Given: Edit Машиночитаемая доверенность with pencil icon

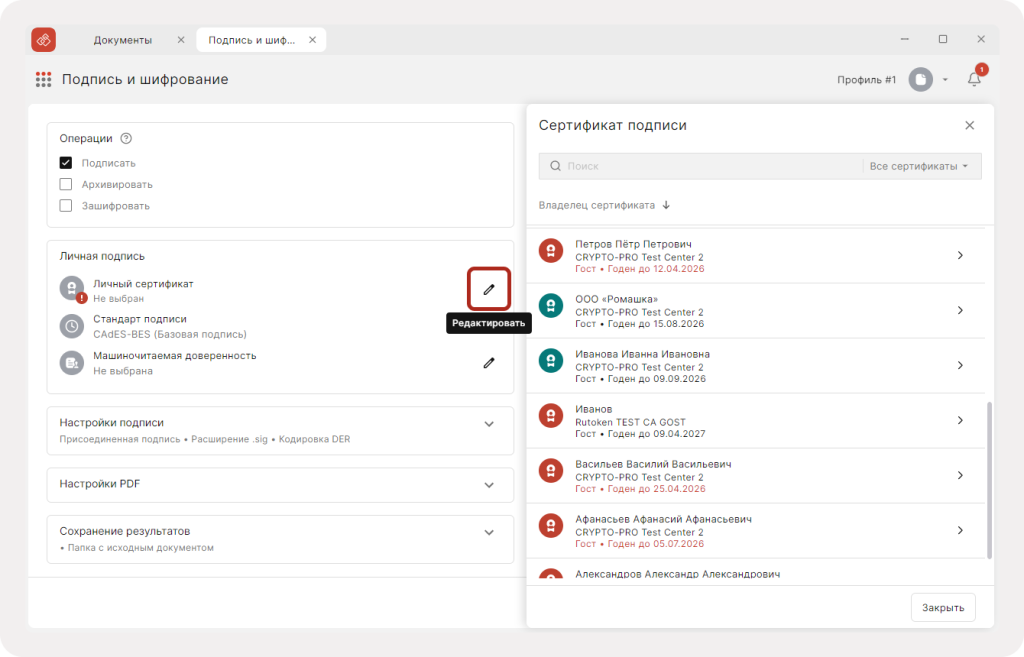Looking at the screenshot, I should pyautogui.click(x=488, y=362).
